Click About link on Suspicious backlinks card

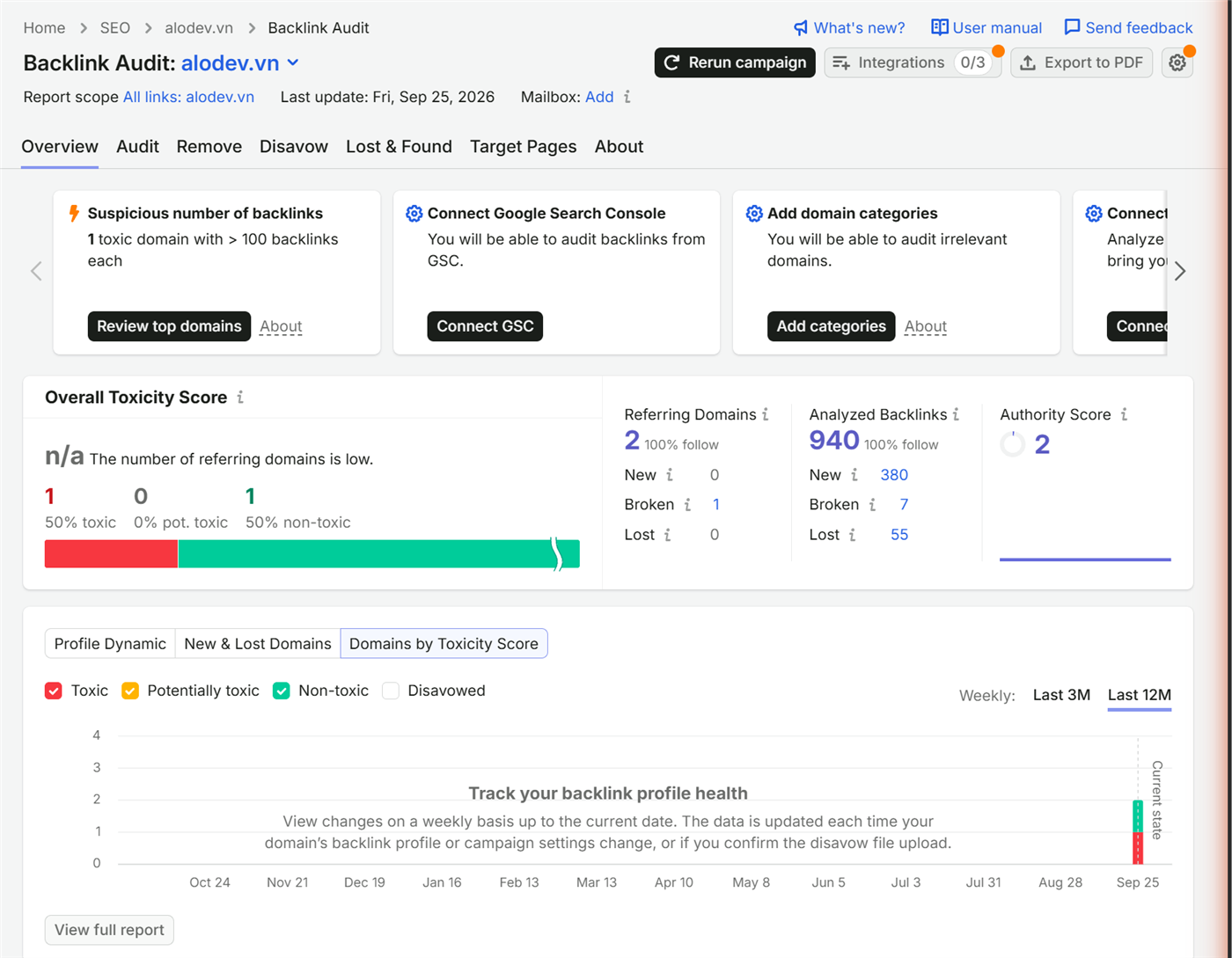click(281, 326)
